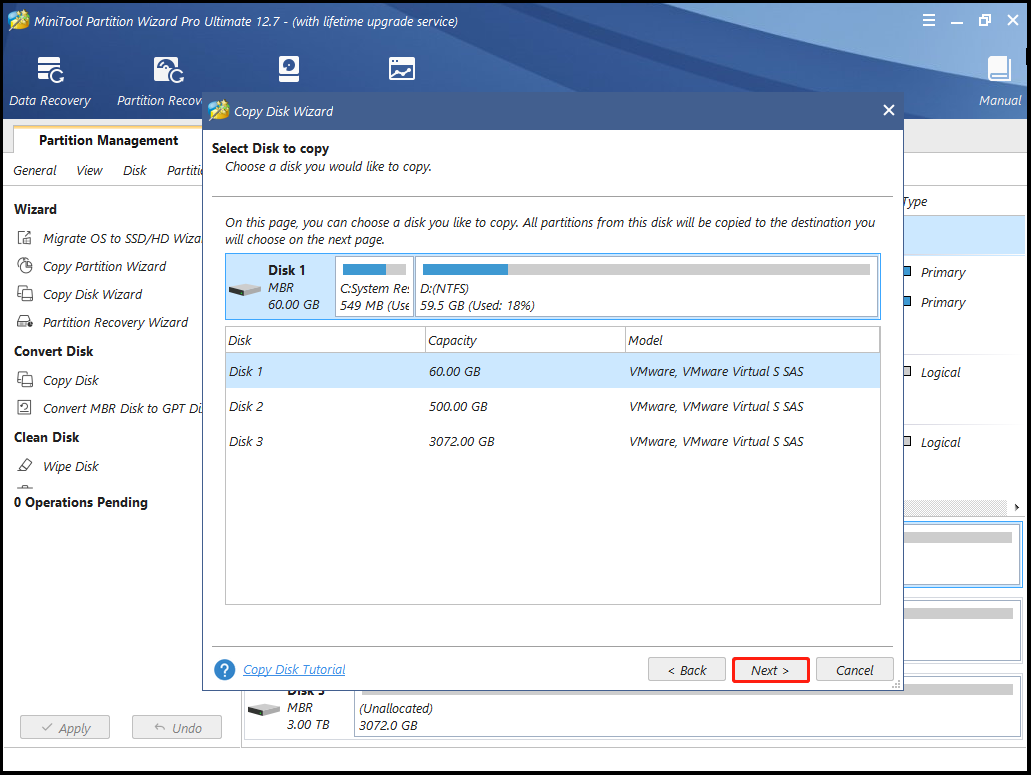Click the MBR 3.00 TB drive icon in main window
1031x775 pixels.
(264, 710)
